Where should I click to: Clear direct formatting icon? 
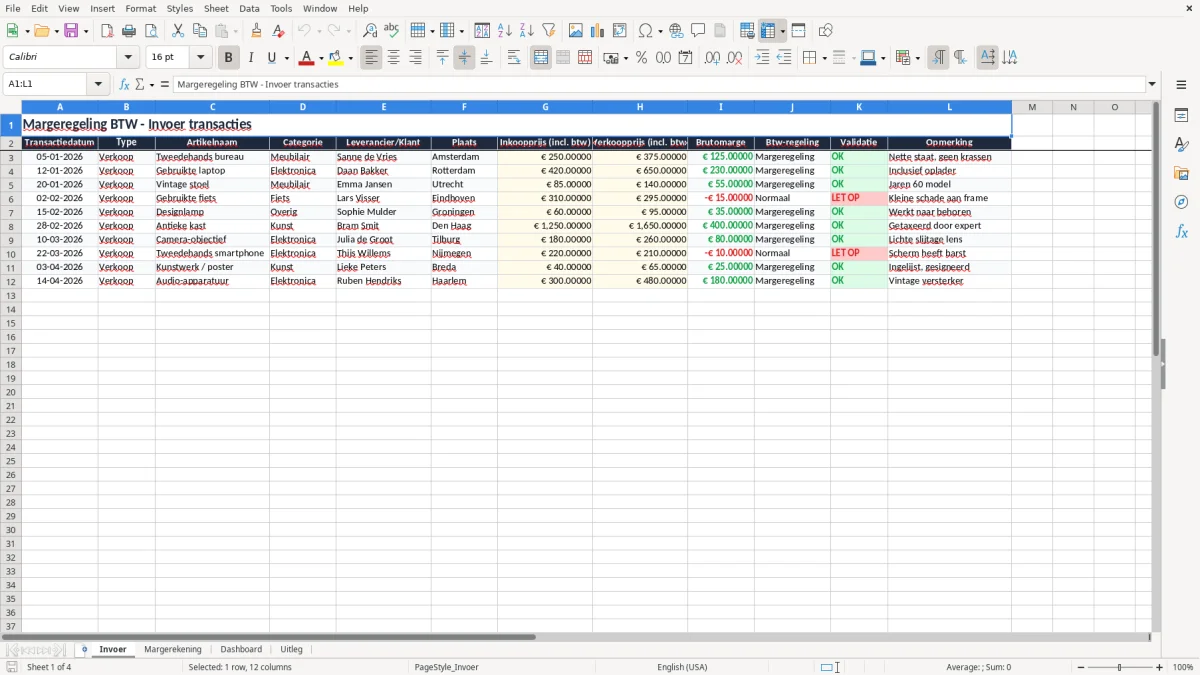click(x=279, y=31)
